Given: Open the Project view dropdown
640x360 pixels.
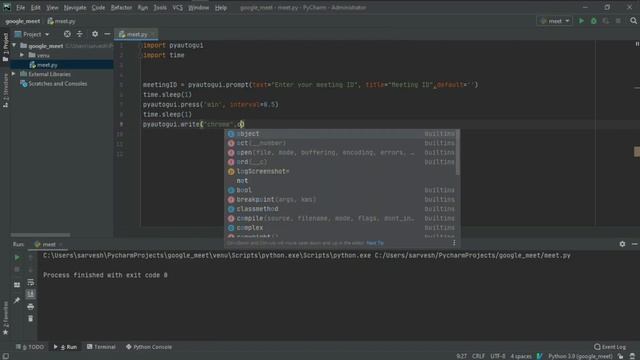Looking at the screenshot, I should tap(32, 34).
